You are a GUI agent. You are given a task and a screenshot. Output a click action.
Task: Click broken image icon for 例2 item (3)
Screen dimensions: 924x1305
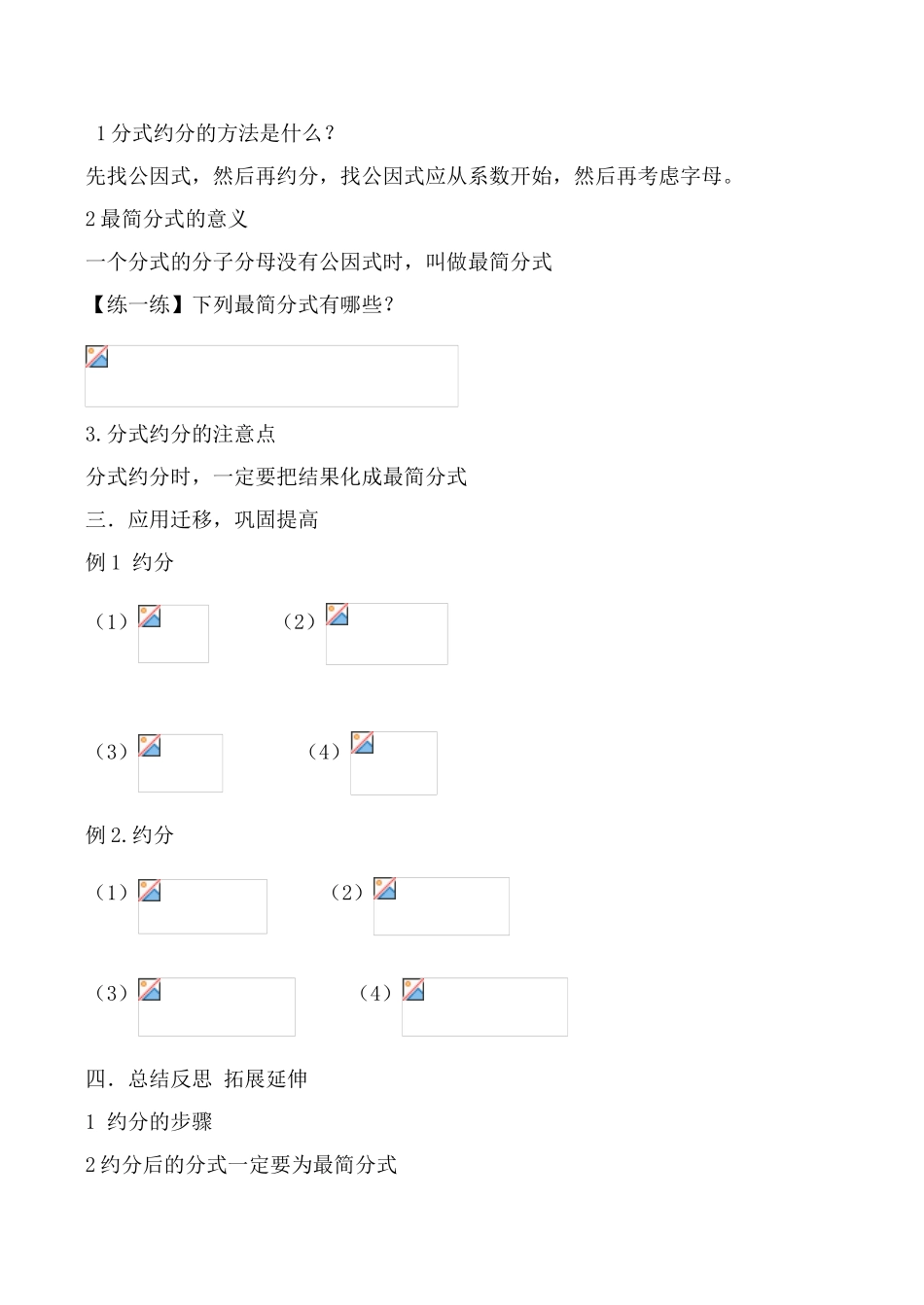point(150,990)
